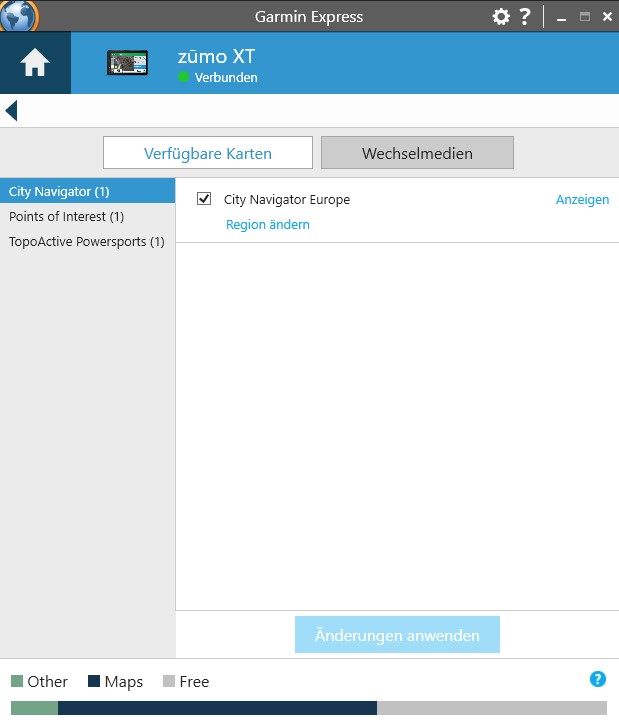The height and width of the screenshot is (727, 619).
Task: Click the Home icon button
Action: click(x=35, y=63)
